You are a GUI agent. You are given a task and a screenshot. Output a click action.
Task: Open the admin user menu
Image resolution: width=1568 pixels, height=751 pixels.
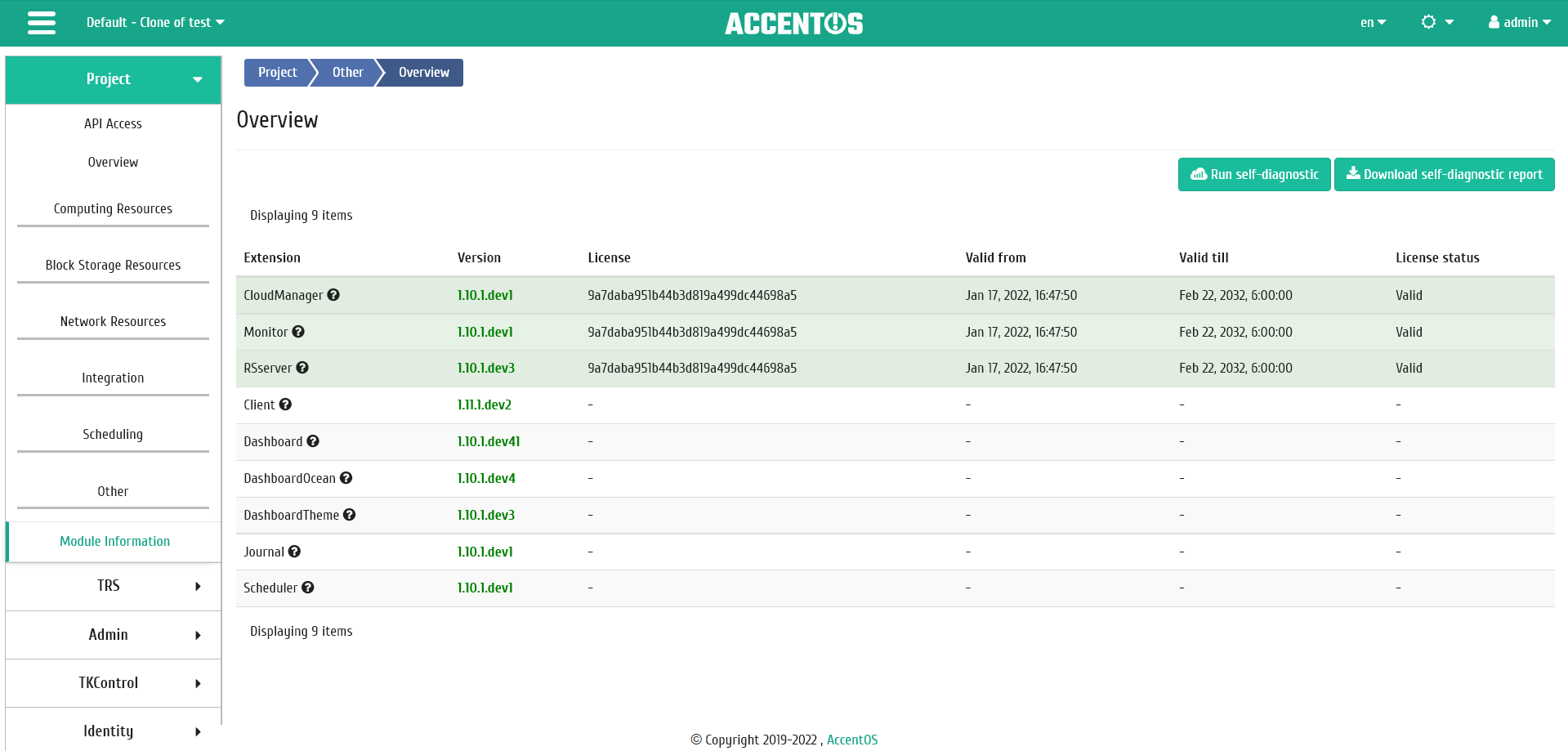click(x=1520, y=23)
